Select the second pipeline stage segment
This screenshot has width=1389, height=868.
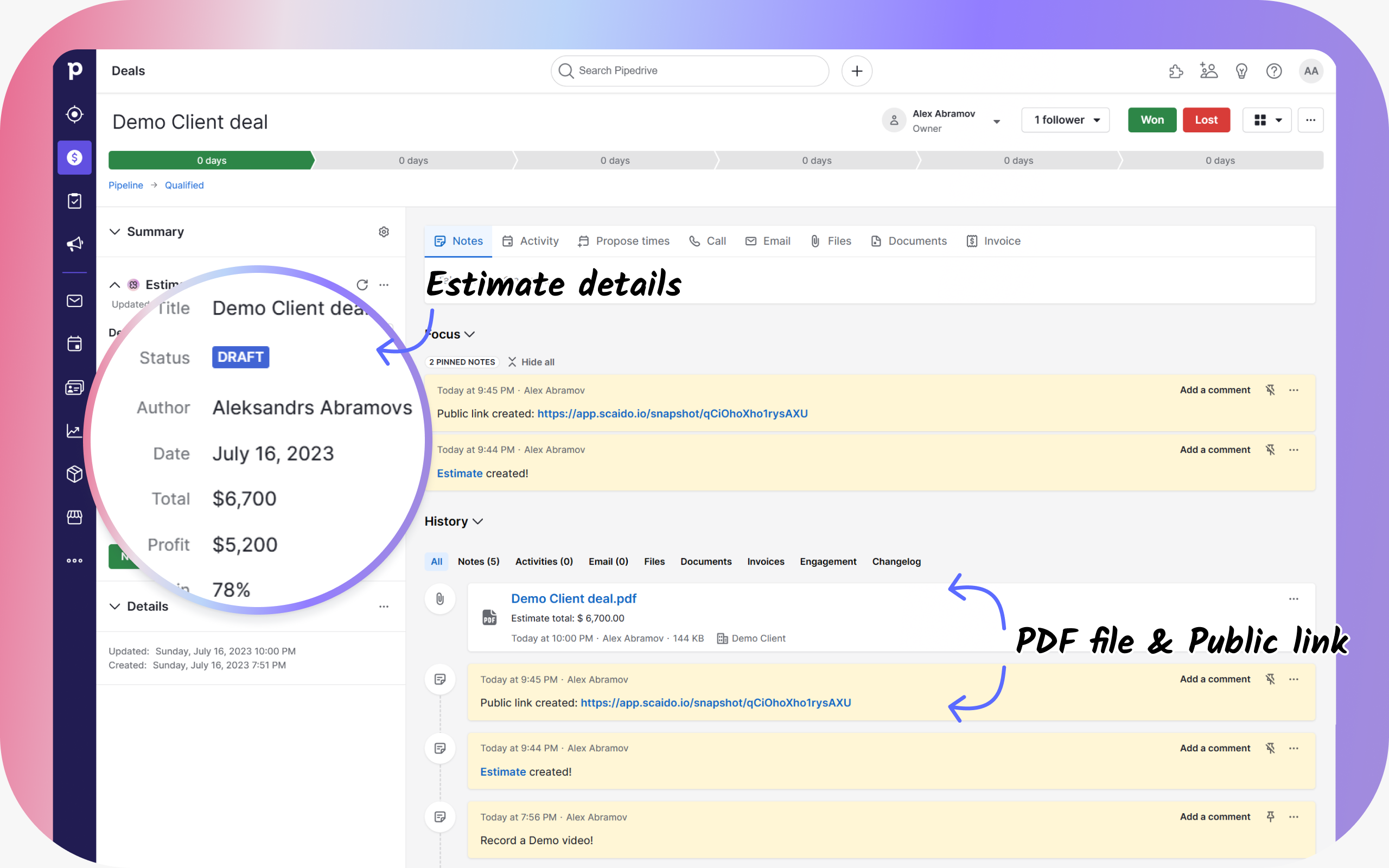[413, 160]
